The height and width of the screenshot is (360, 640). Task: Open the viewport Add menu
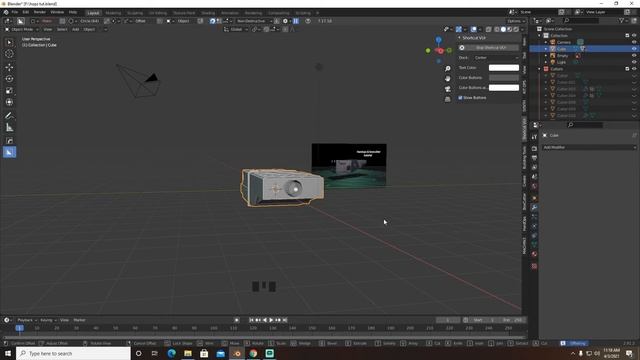(x=76, y=29)
